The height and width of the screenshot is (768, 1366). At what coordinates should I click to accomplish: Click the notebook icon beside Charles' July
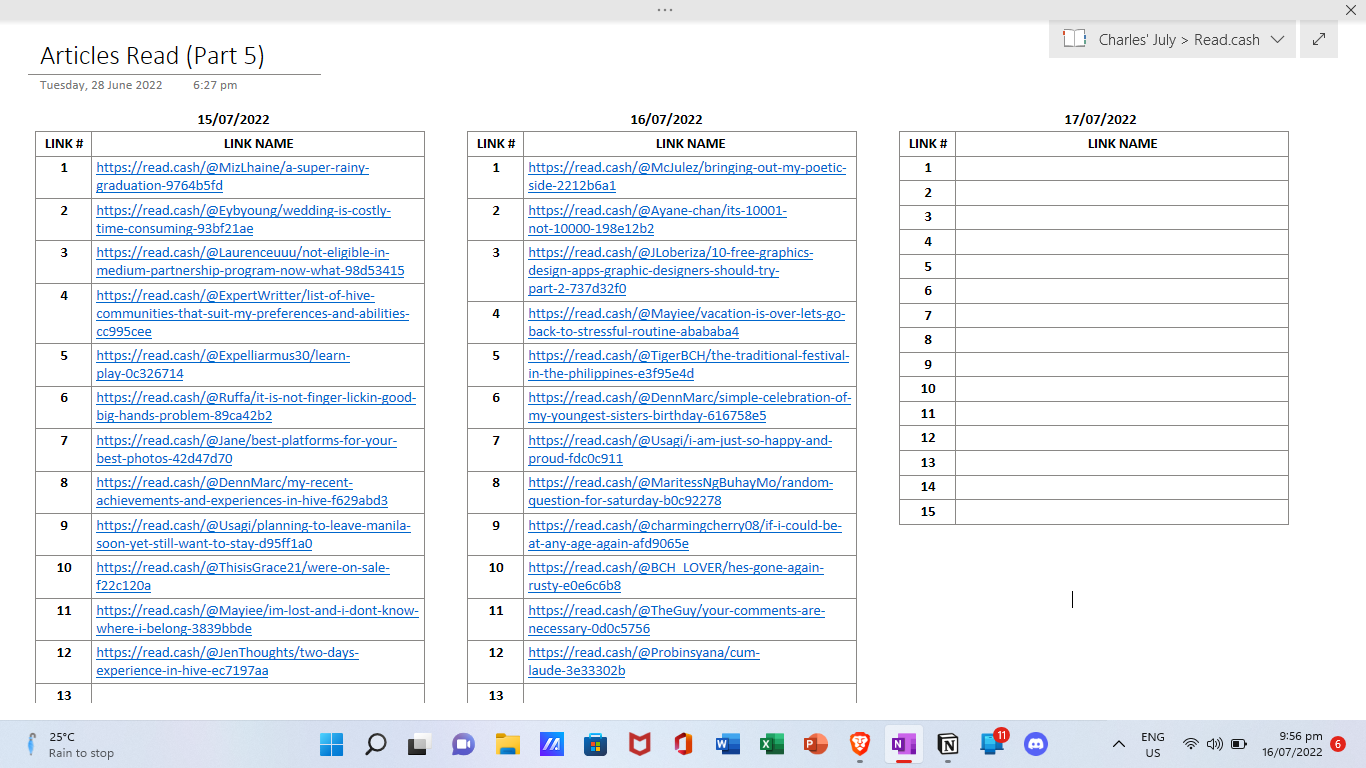(1074, 39)
